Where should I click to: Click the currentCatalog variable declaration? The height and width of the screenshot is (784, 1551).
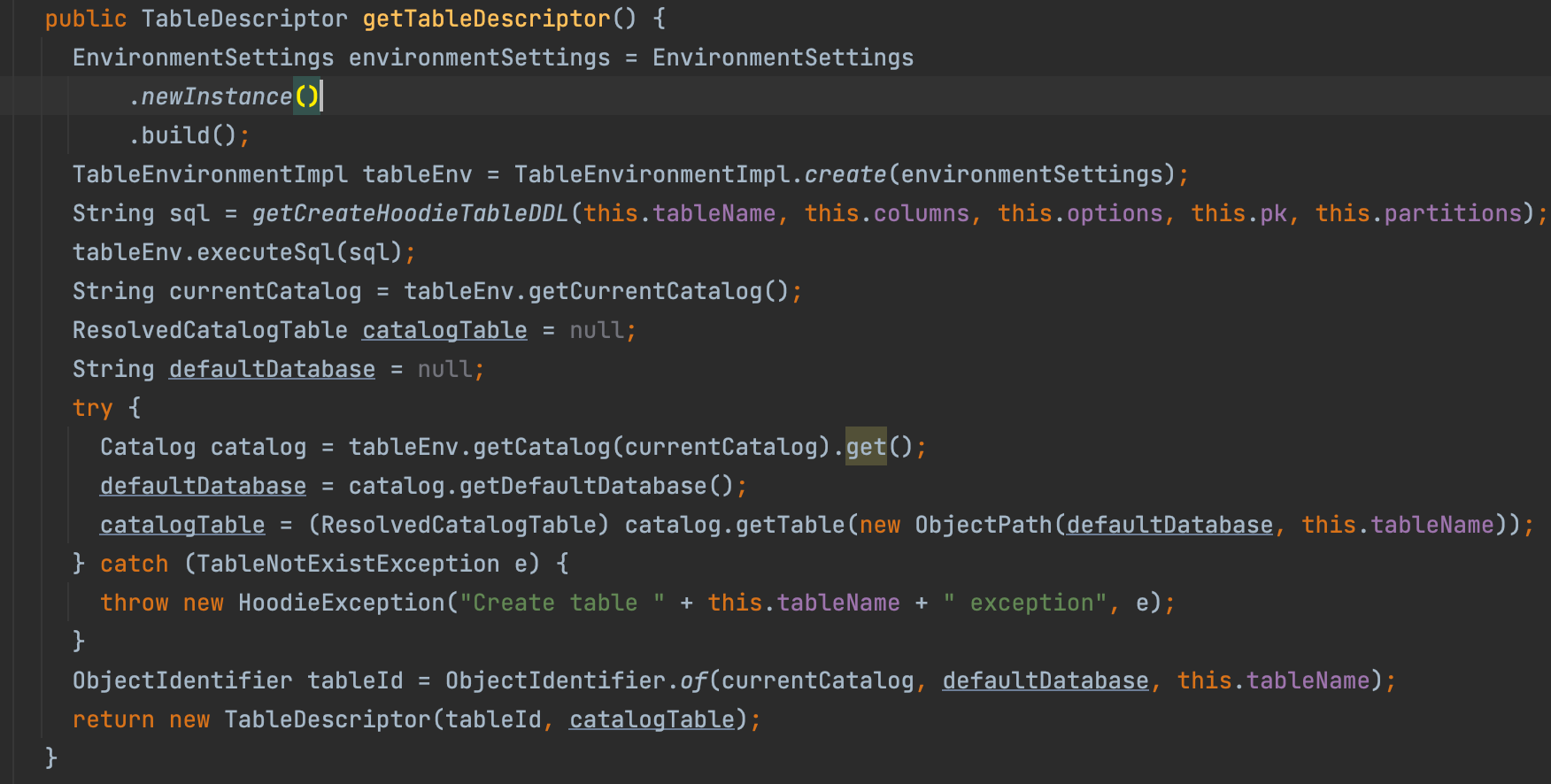pos(266,291)
